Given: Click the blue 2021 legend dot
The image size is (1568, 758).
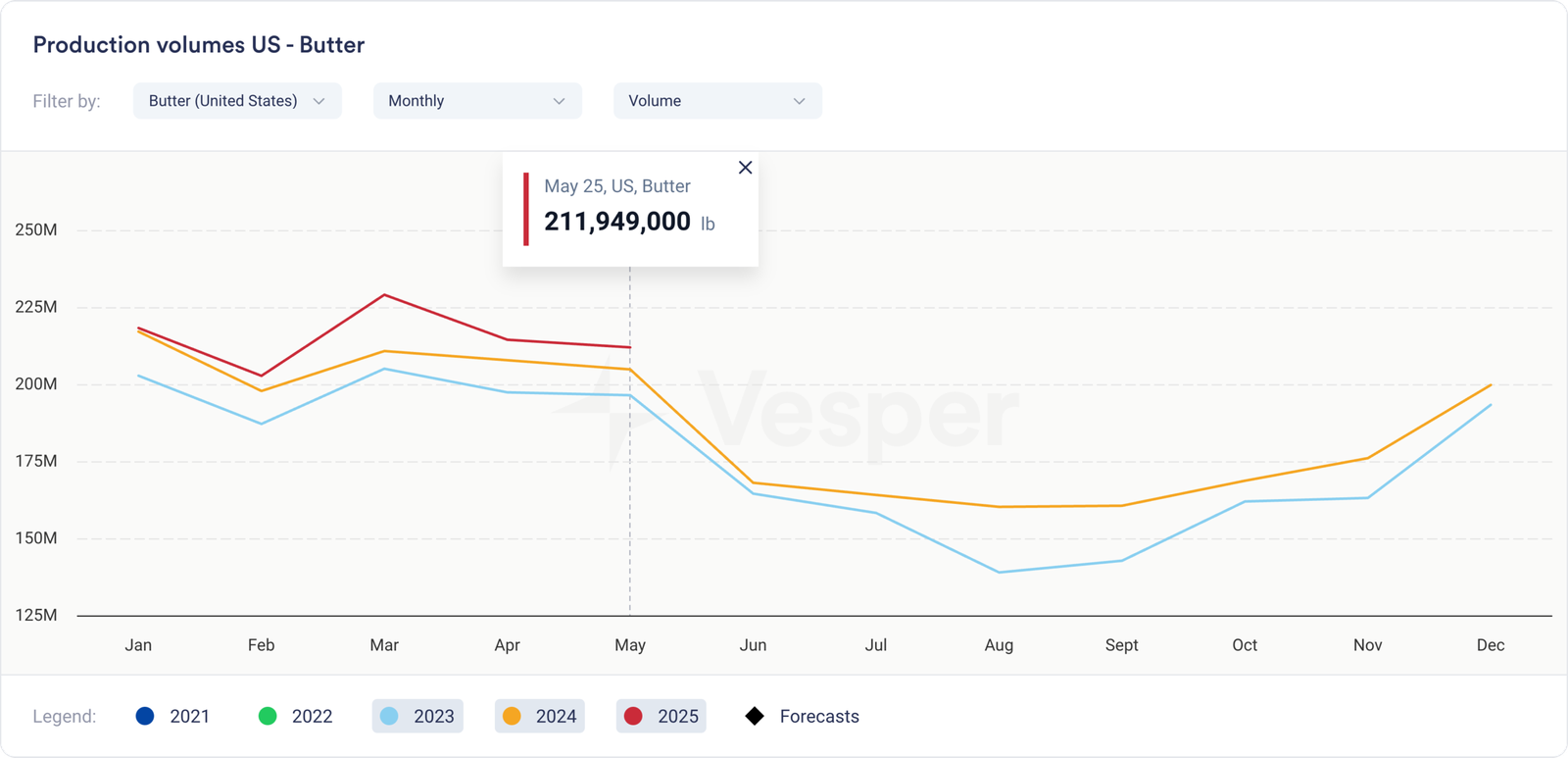Looking at the screenshot, I should click(x=145, y=717).
